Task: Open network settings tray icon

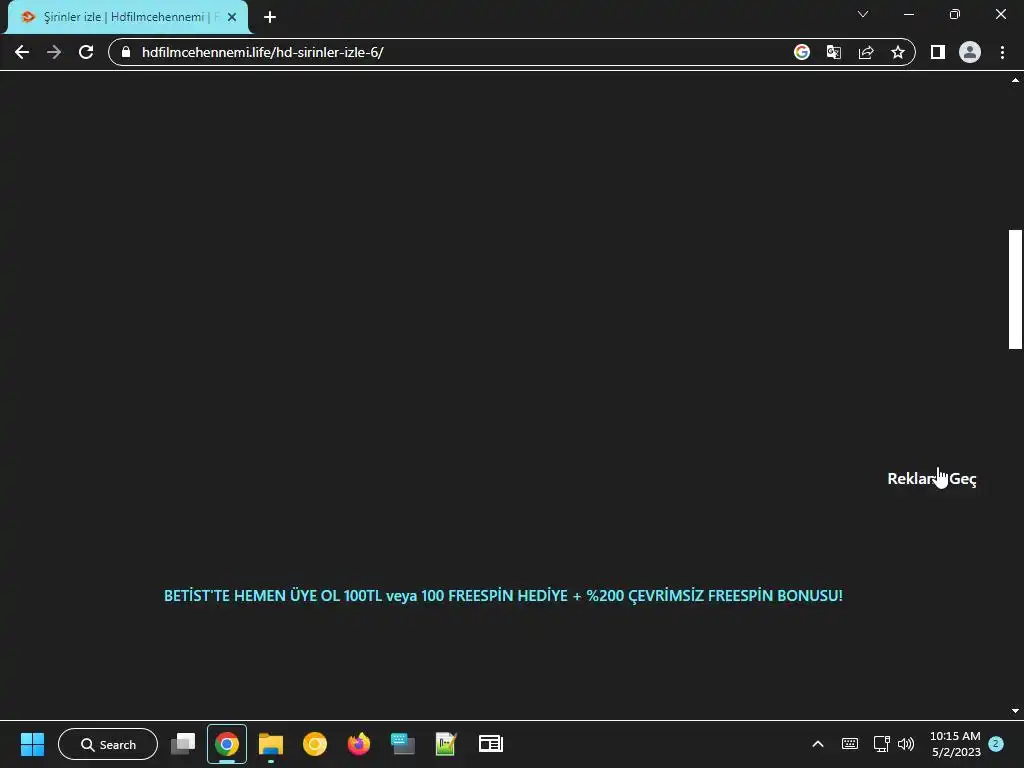Action: click(x=881, y=744)
